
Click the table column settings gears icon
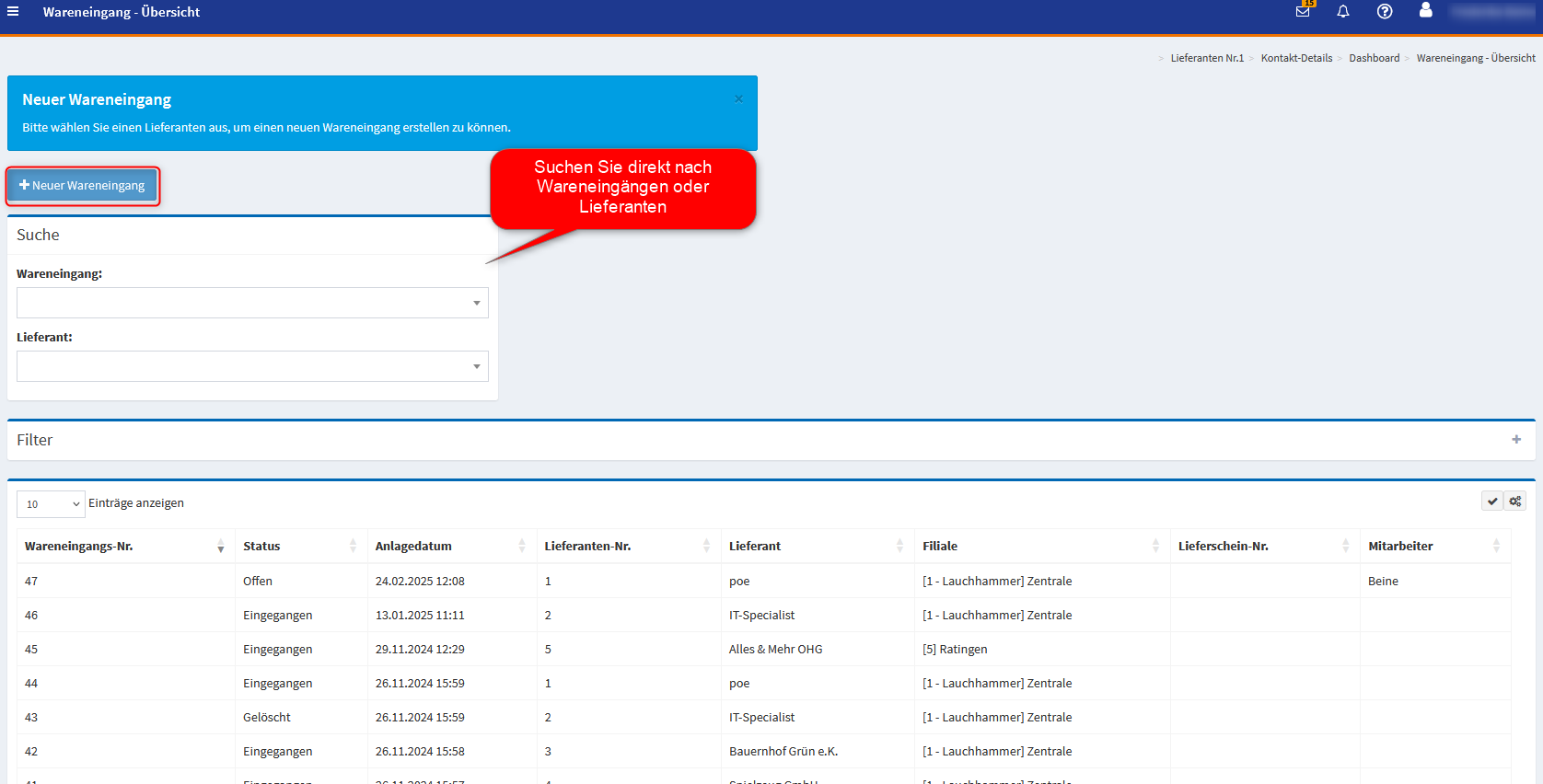(1515, 502)
